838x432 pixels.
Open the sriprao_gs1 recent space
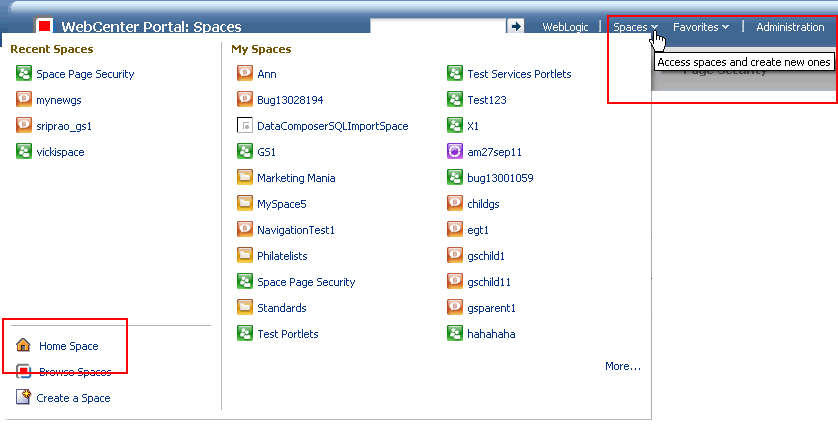64,126
